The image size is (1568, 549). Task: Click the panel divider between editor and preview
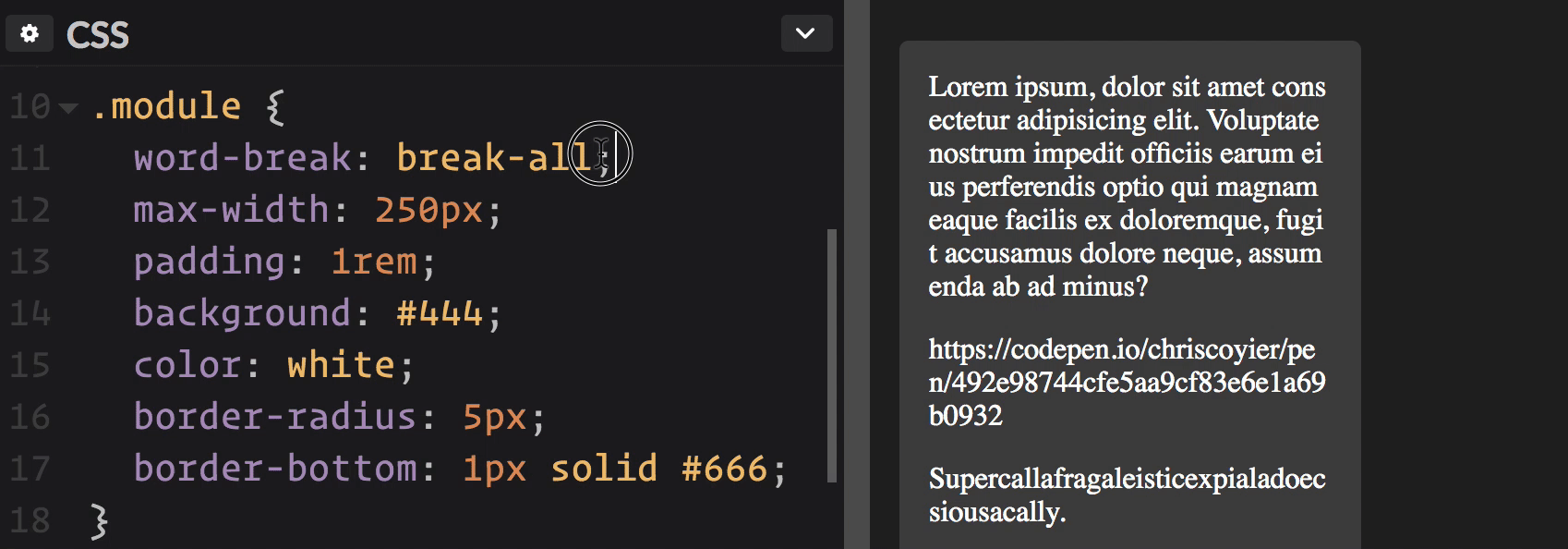[x=857, y=274]
